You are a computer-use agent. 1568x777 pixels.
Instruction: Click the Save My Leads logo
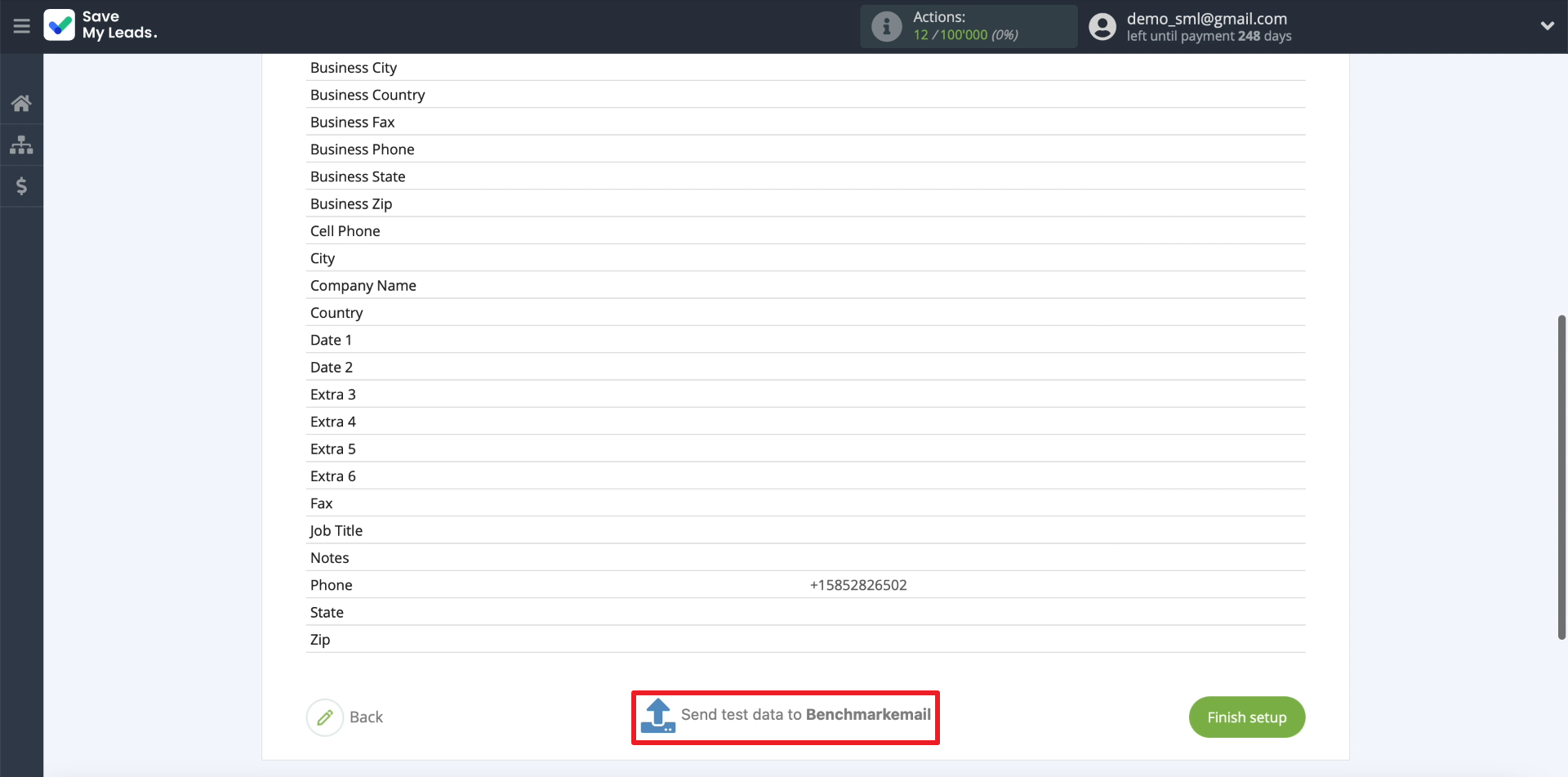point(100,25)
